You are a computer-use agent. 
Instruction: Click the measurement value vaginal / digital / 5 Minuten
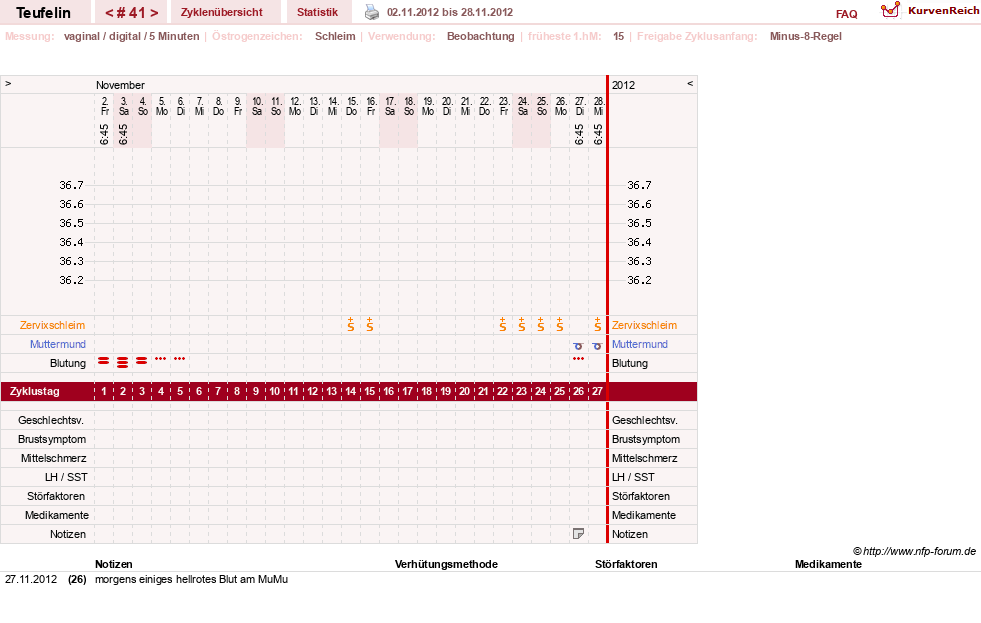131,36
